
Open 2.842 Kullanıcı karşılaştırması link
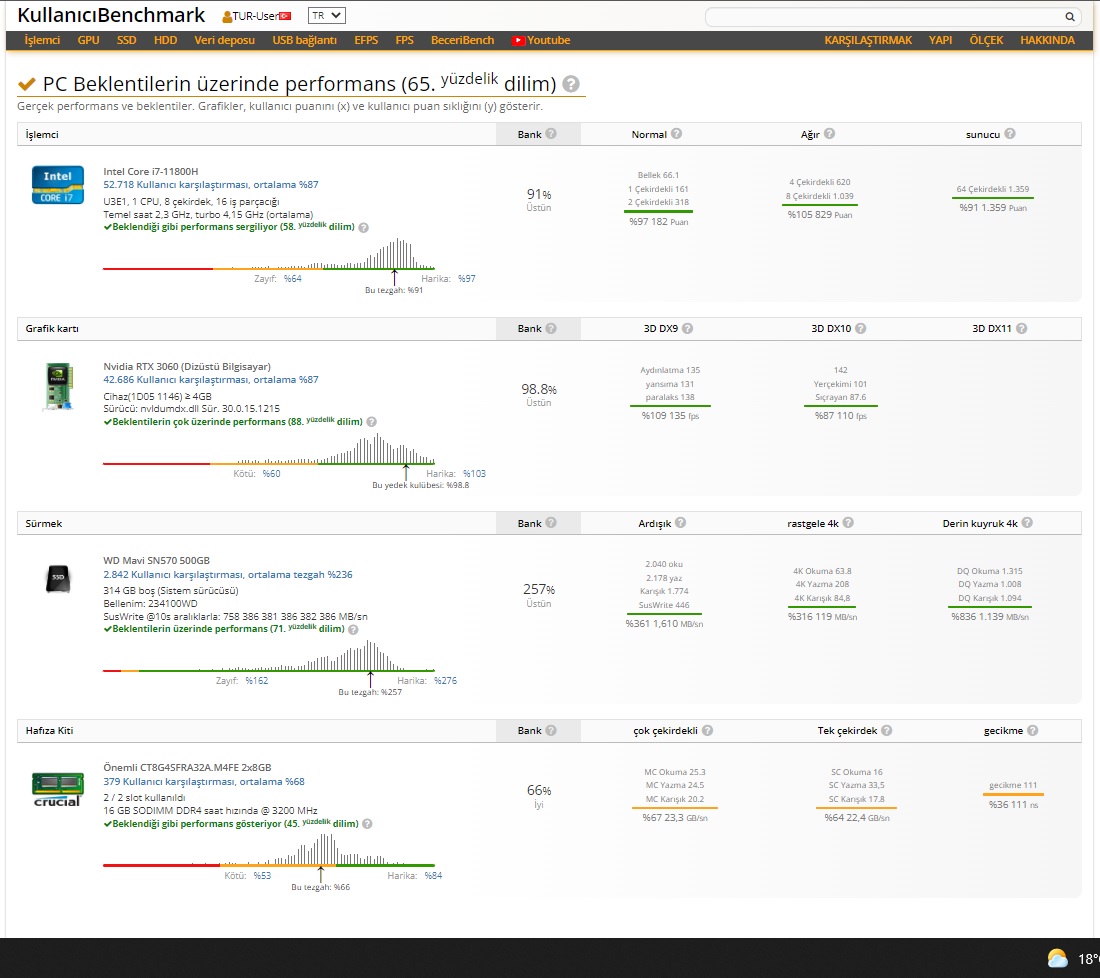[228, 575]
